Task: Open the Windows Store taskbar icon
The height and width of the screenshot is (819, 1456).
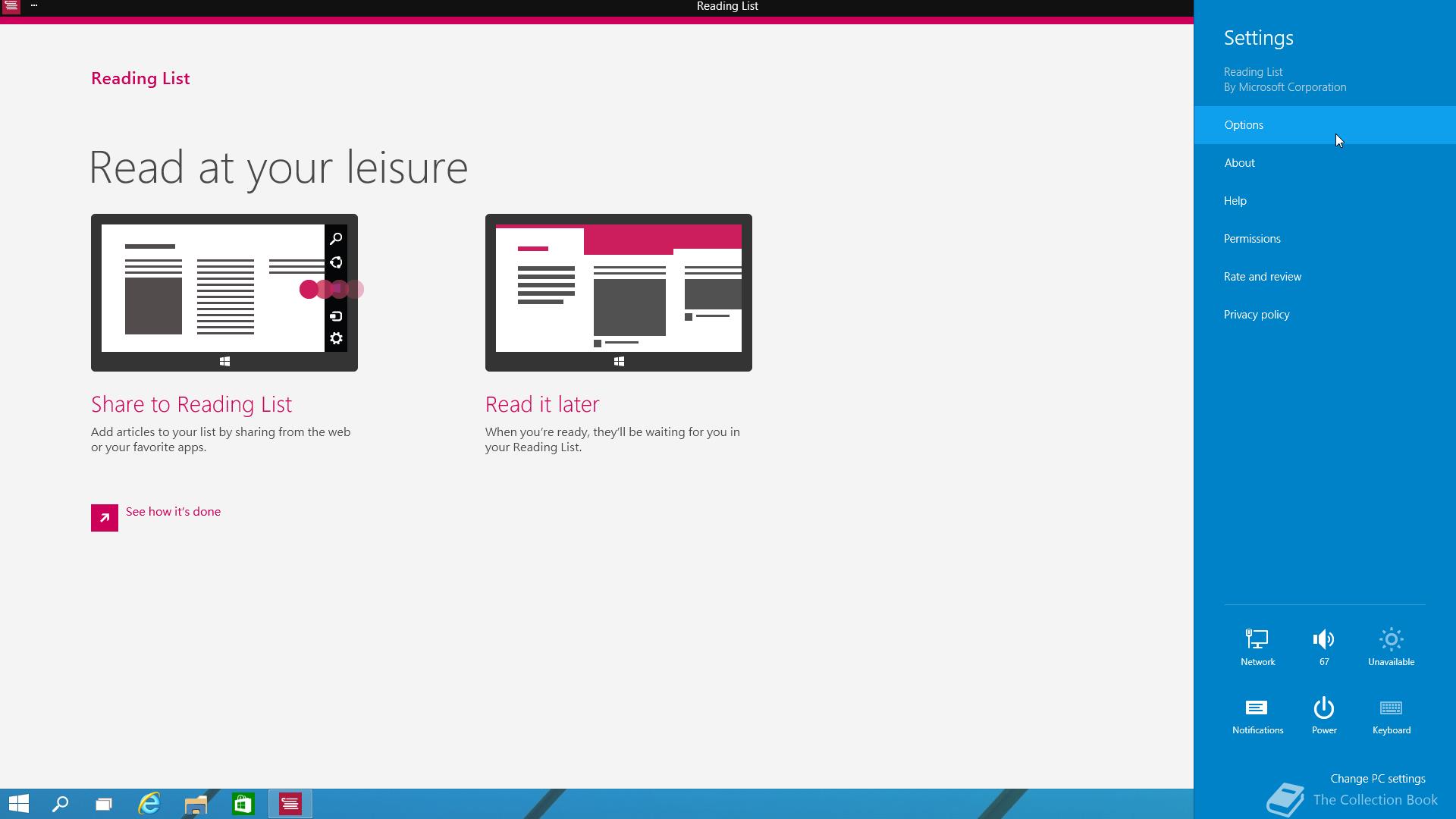Action: (x=243, y=804)
